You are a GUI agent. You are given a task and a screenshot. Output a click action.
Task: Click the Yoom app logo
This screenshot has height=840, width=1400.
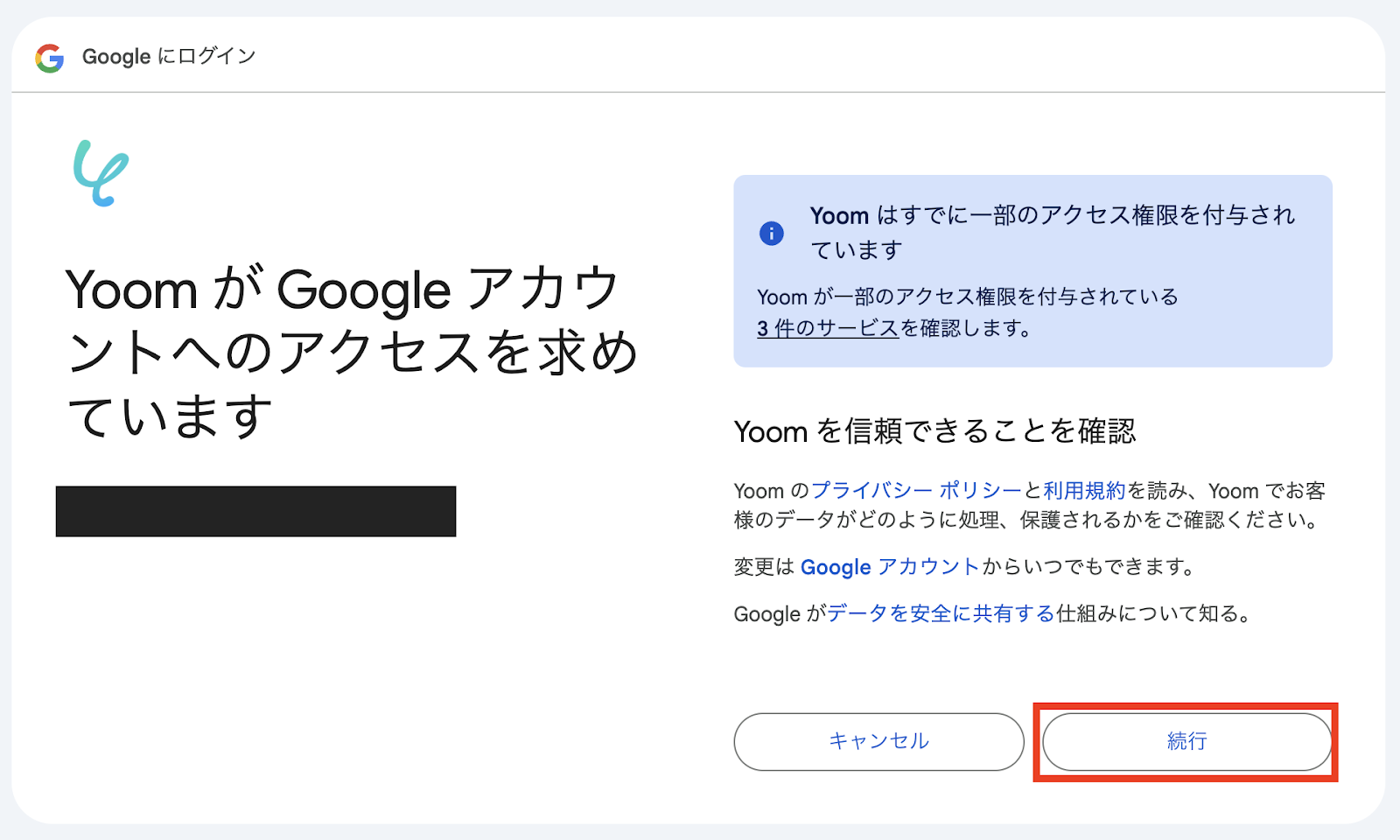pyautogui.click(x=101, y=173)
